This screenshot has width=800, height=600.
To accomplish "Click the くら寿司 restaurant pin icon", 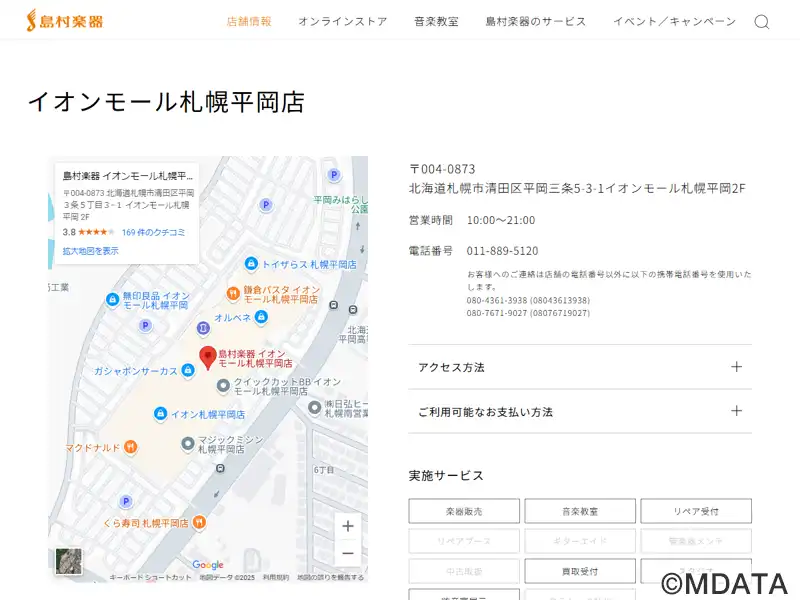I will (199, 522).
